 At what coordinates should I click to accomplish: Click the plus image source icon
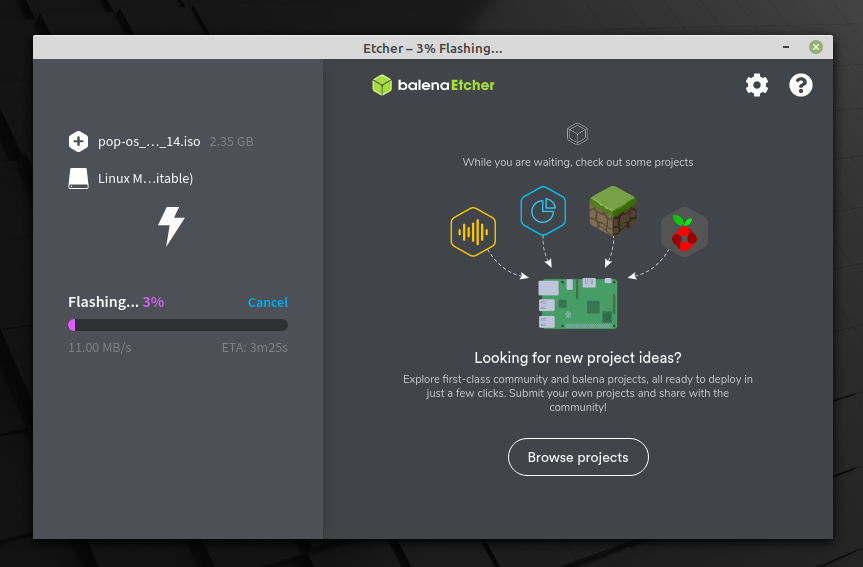[78, 141]
